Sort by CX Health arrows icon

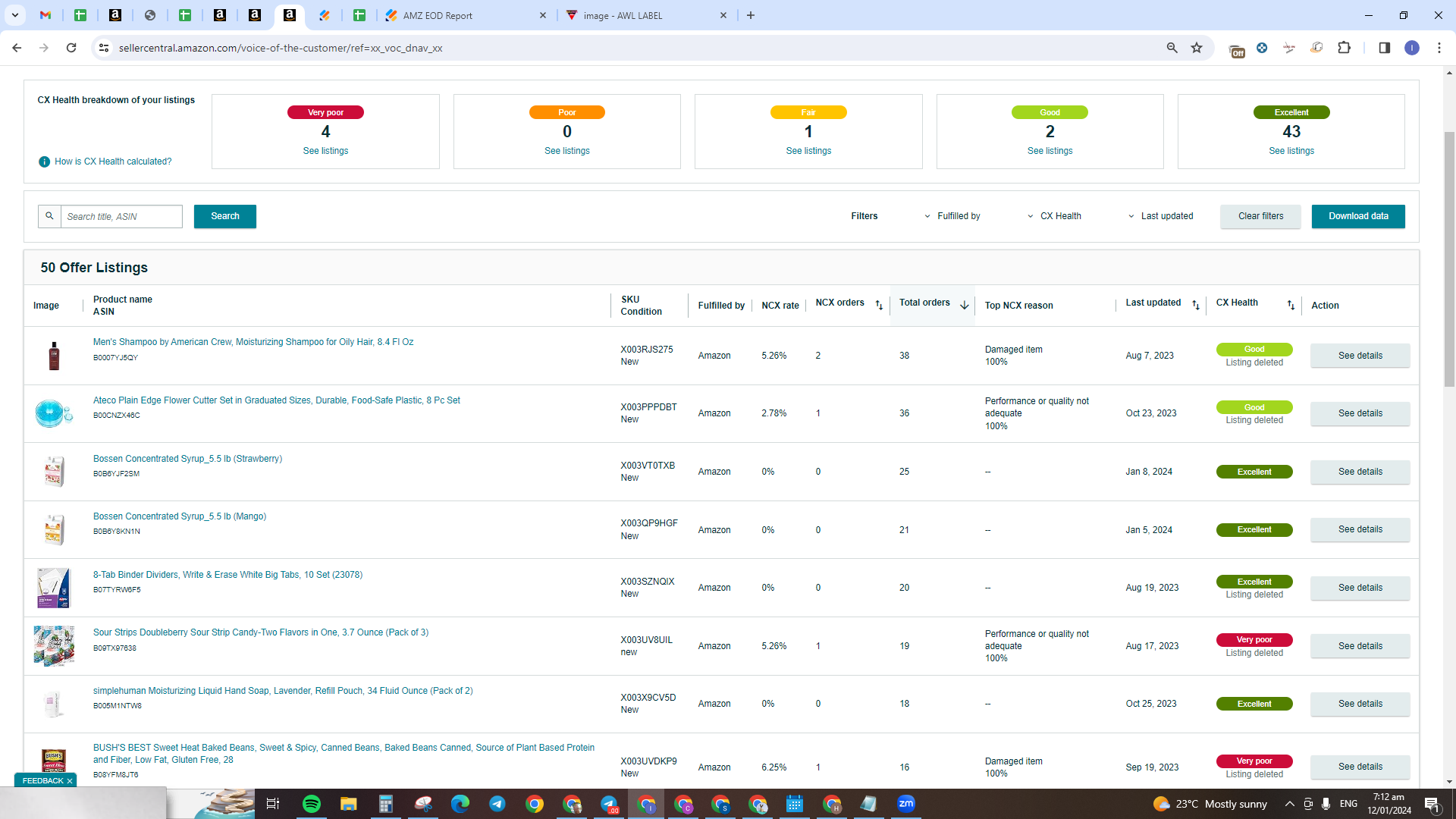click(x=1291, y=305)
